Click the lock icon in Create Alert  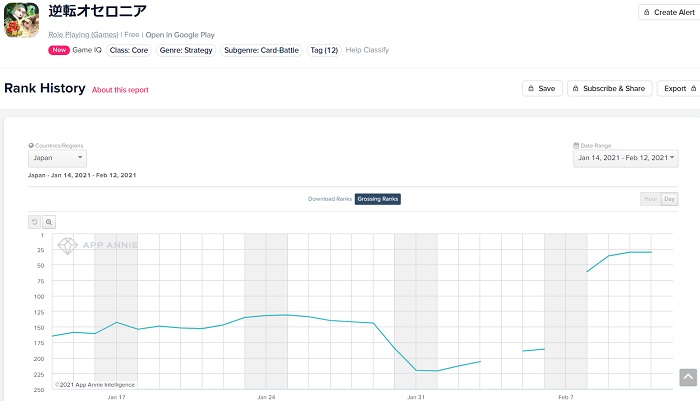tap(646, 13)
